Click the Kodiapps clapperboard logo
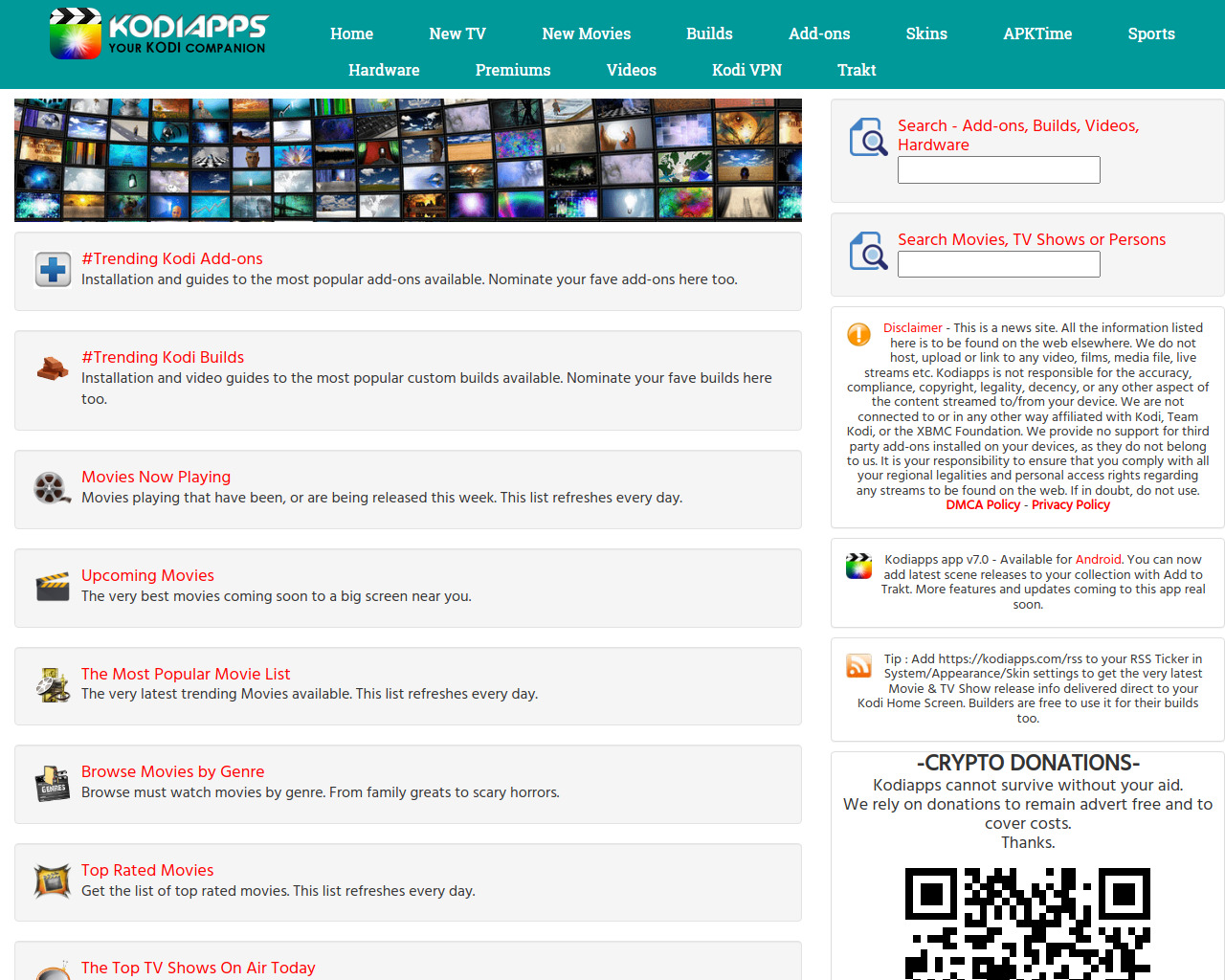The width and height of the screenshot is (1225, 980). tap(76, 33)
